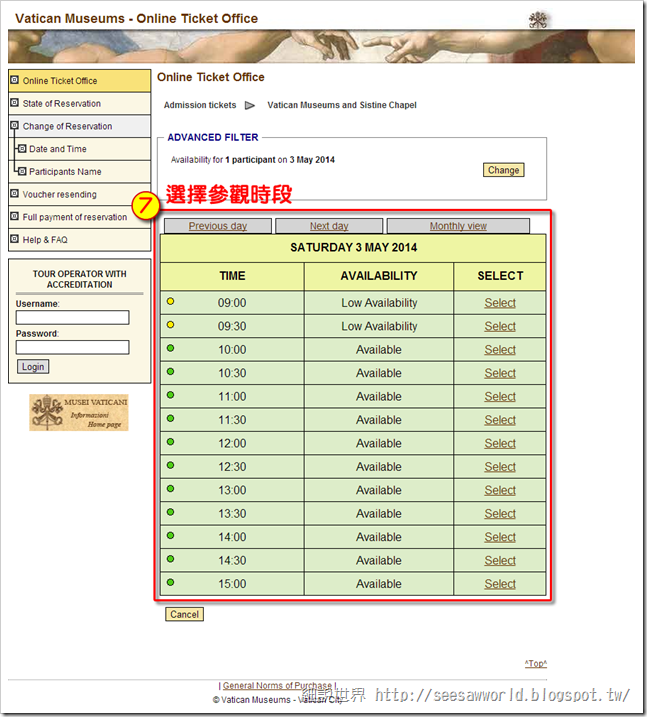Select Participants Name submenu item
Viewport: 647px width, 717px height.
click(79, 172)
